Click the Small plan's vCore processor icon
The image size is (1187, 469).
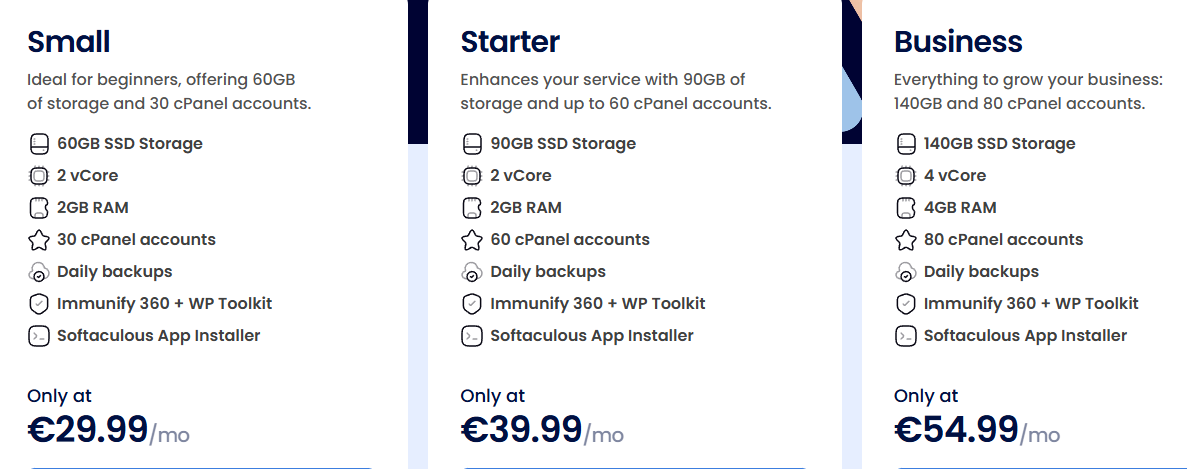38,176
